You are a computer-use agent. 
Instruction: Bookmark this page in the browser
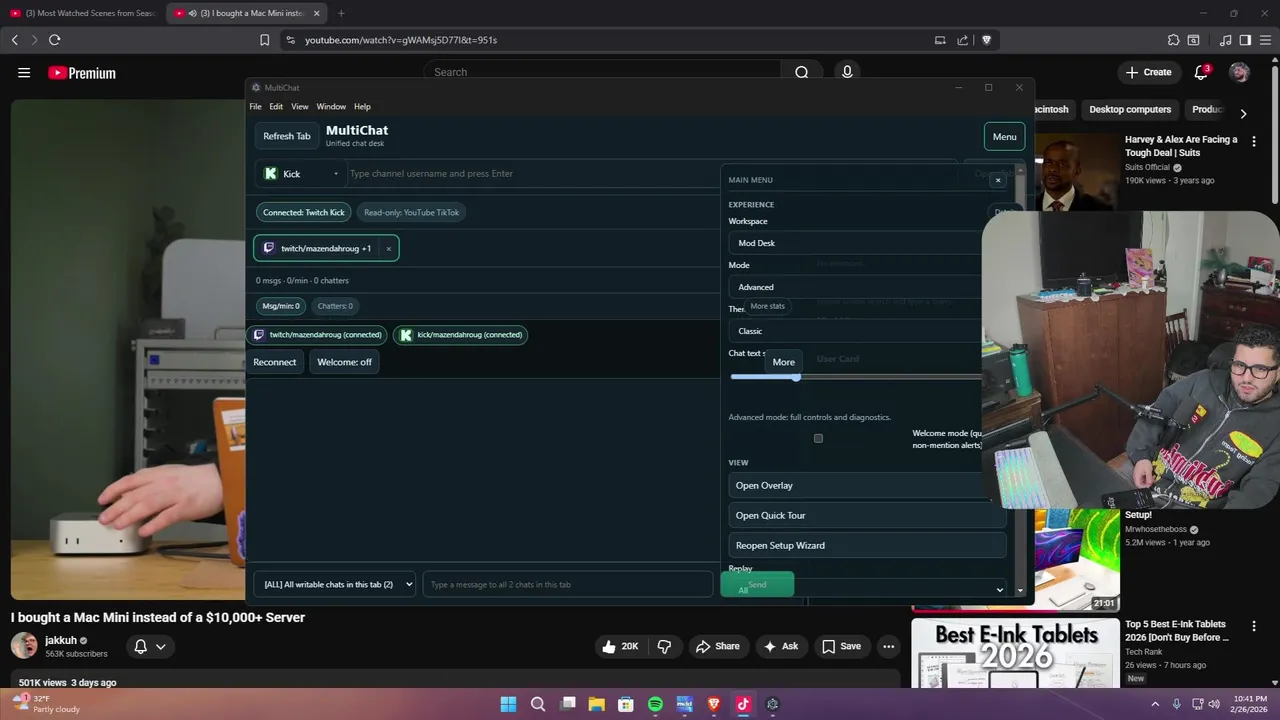tap(264, 40)
